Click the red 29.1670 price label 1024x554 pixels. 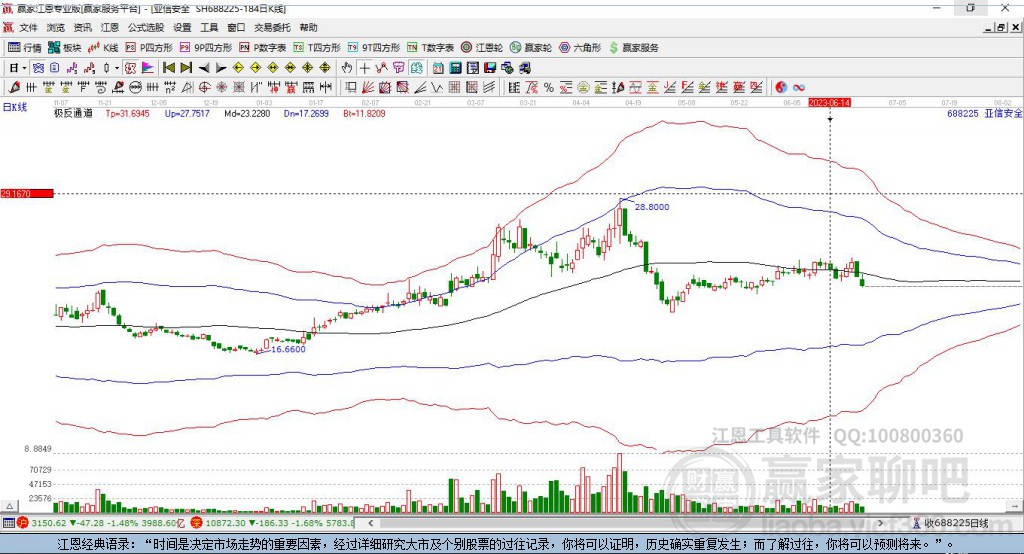[27, 193]
